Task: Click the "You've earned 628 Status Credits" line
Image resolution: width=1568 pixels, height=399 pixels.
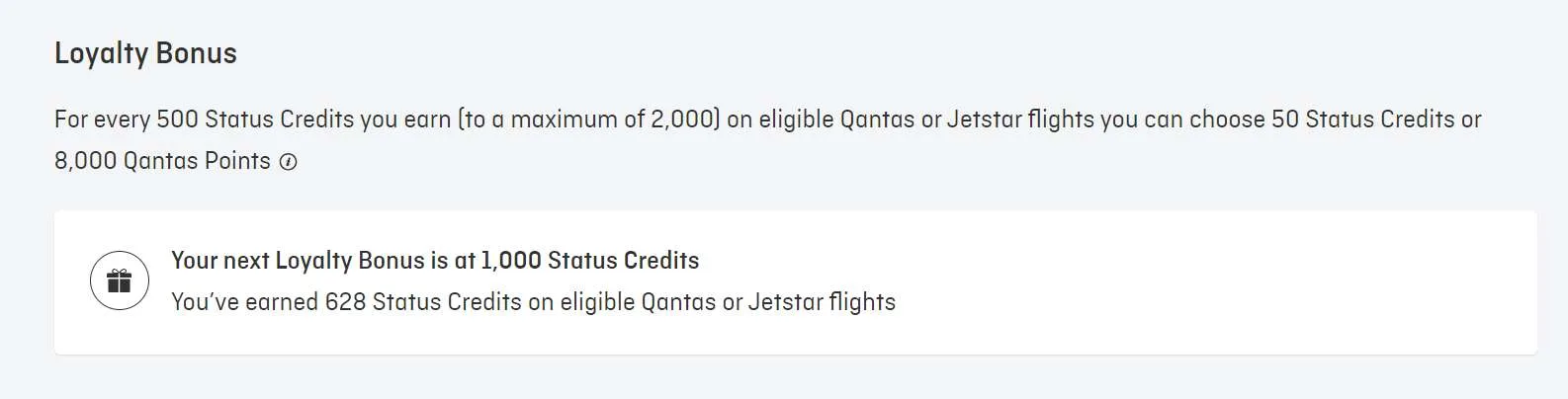Action: click(x=533, y=302)
